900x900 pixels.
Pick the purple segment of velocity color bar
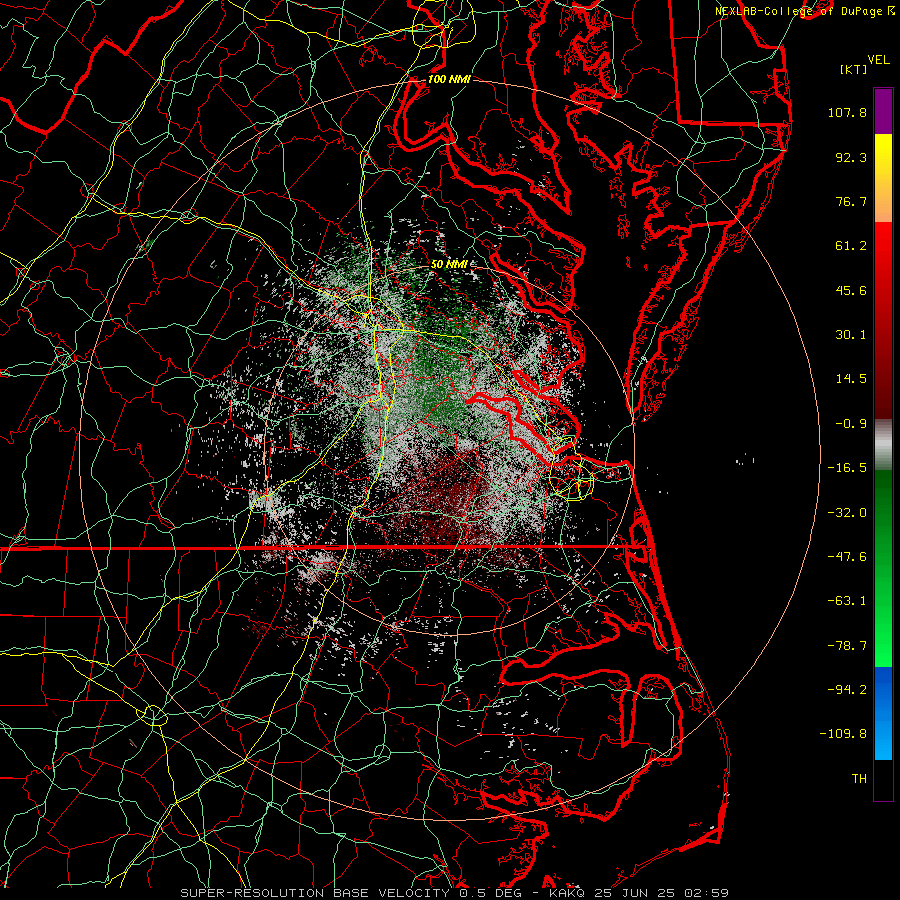[883, 111]
